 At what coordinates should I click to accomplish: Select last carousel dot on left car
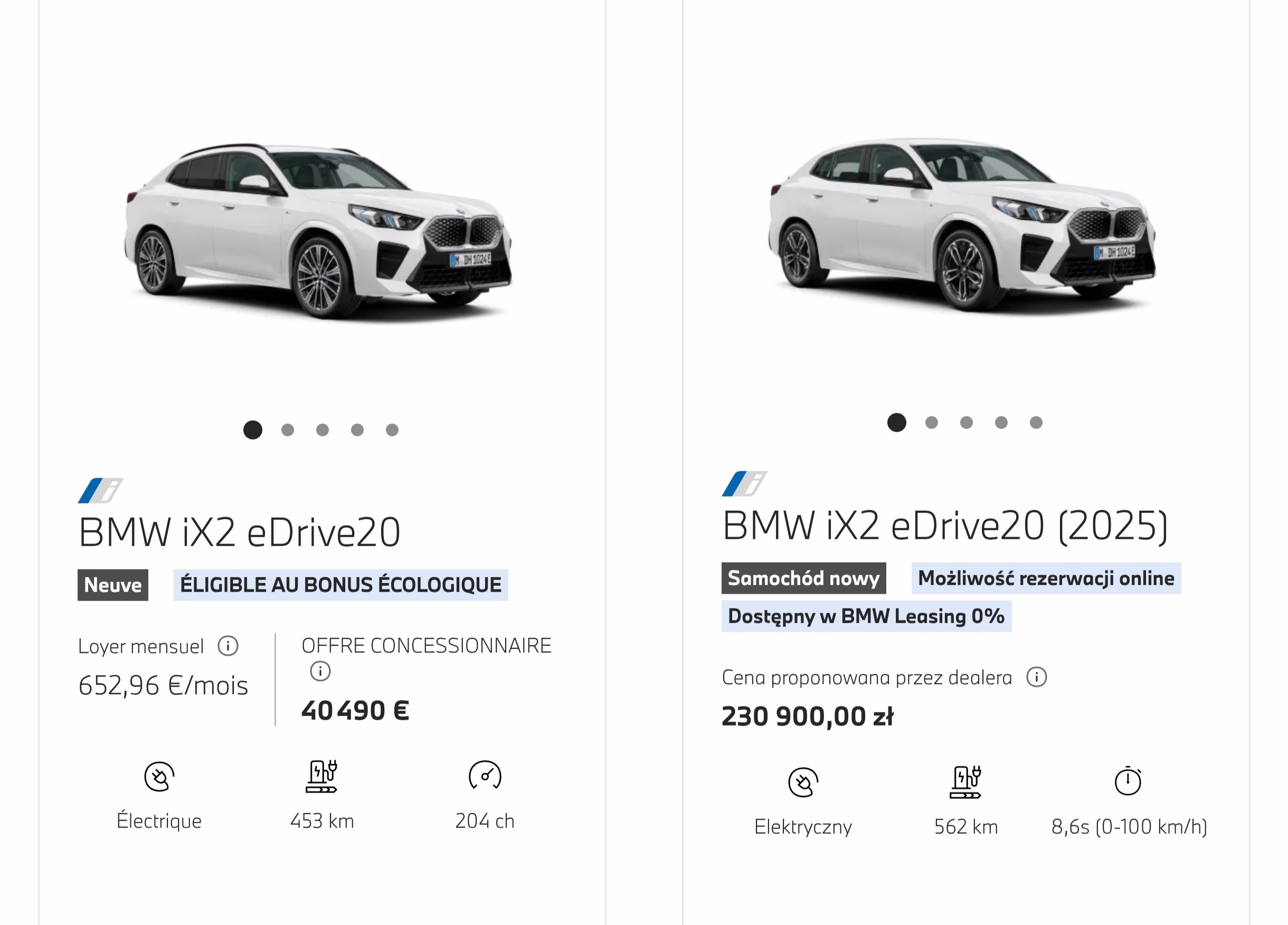(x=392, y=430)
